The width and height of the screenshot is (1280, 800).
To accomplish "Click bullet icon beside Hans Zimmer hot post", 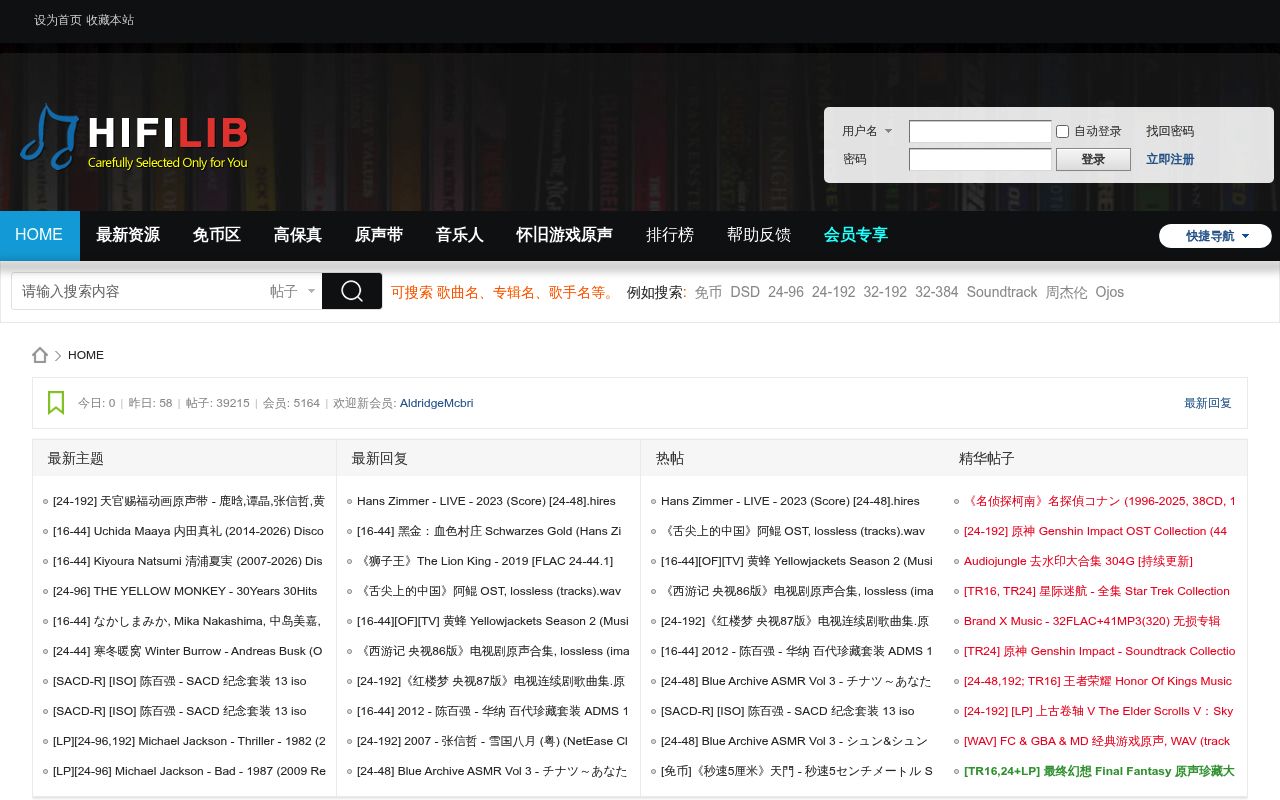I will tap(653, 502).
